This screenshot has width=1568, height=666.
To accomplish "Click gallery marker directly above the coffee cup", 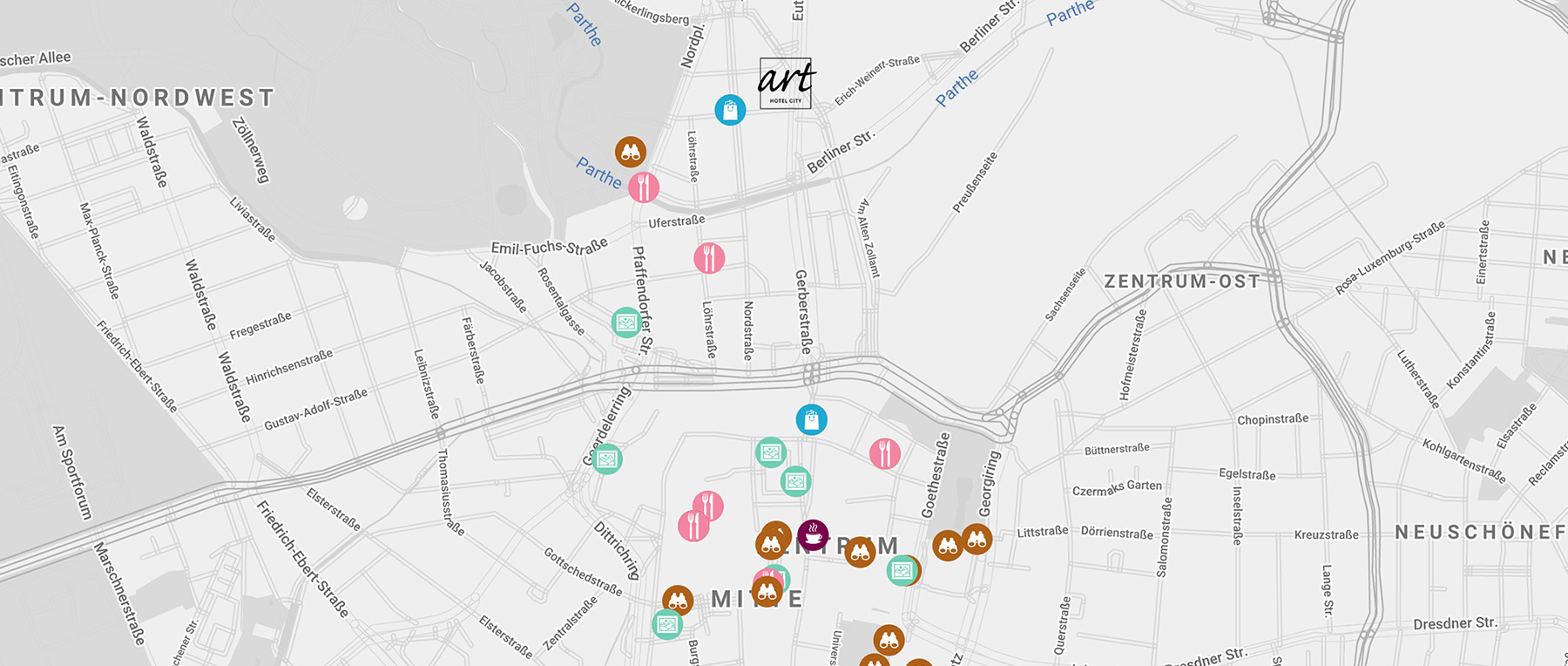I will 795,481.
